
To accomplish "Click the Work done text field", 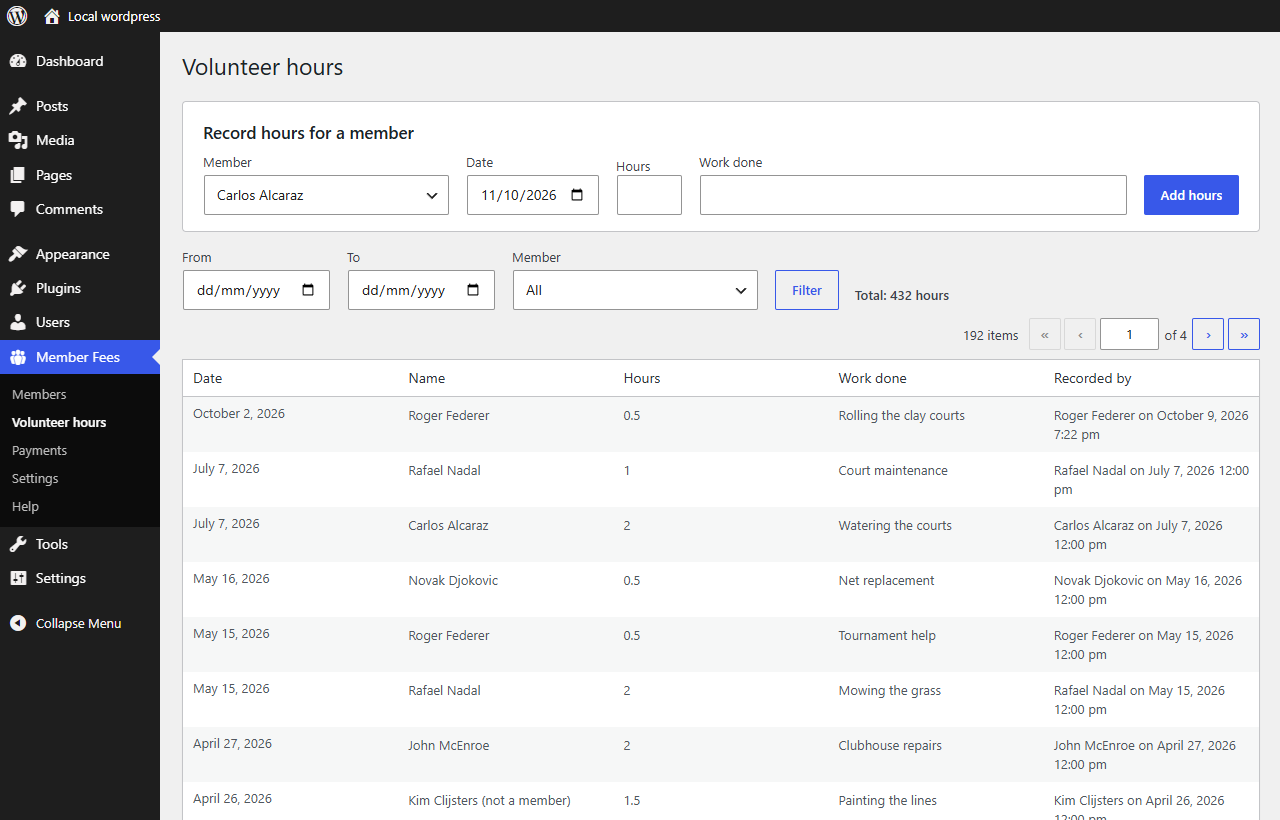I will click(x=913, y=195).
